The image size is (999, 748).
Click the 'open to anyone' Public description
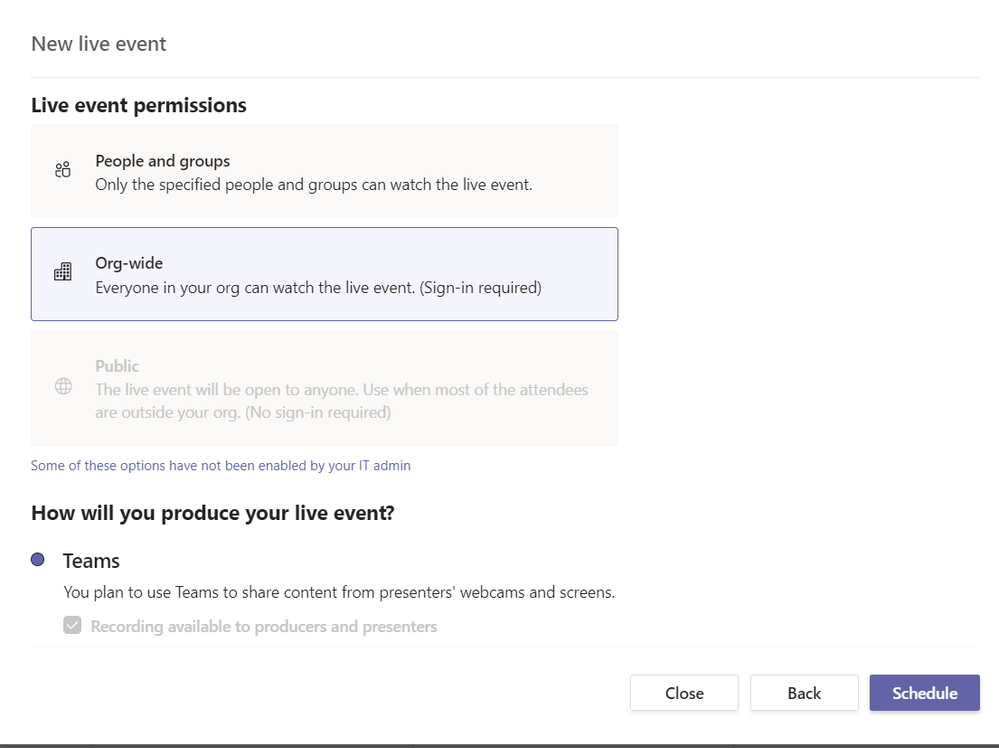tap(341, 400)
